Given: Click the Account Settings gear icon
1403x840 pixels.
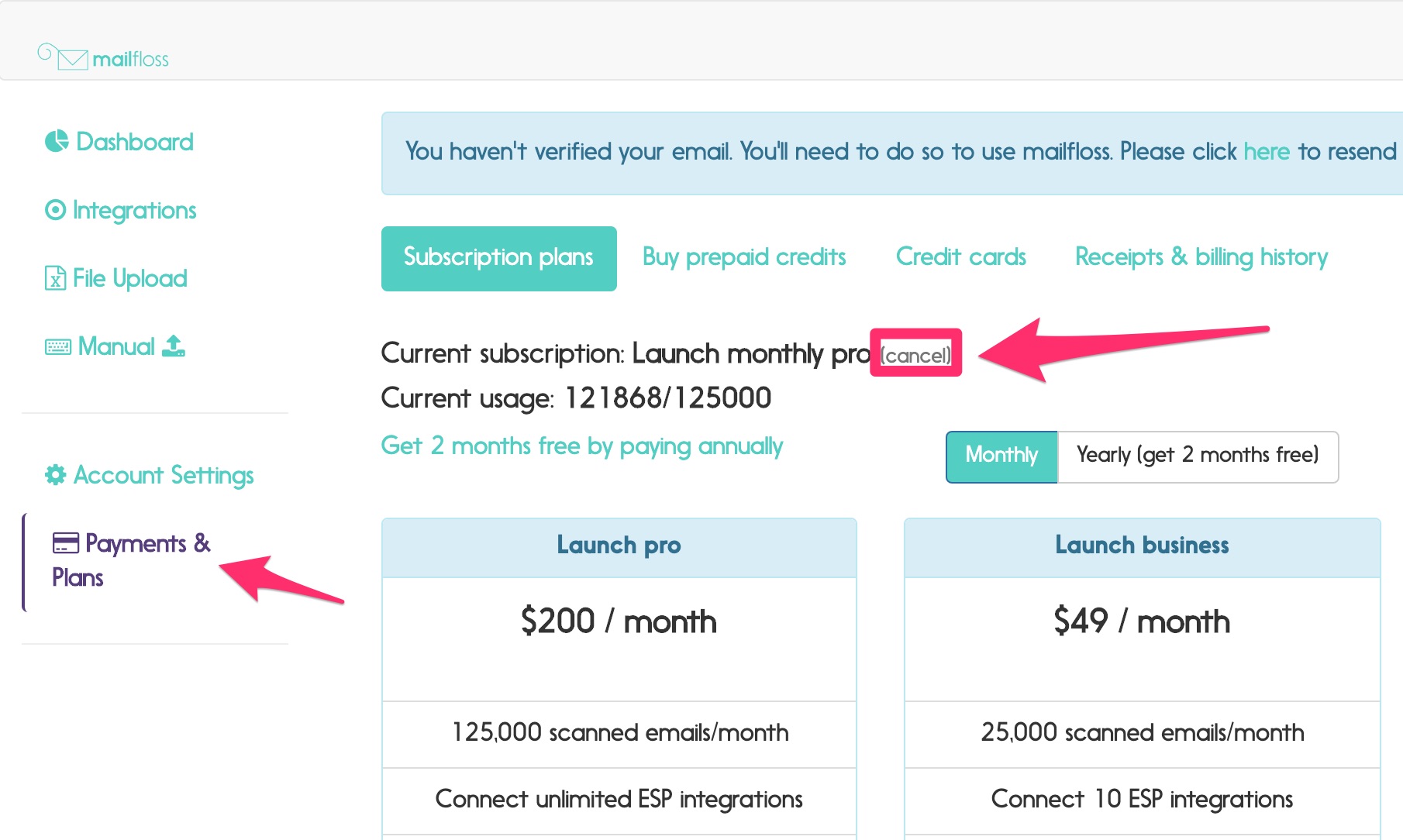Looking at the screenshot, I should pyautogui.click(x=56, y=475).
